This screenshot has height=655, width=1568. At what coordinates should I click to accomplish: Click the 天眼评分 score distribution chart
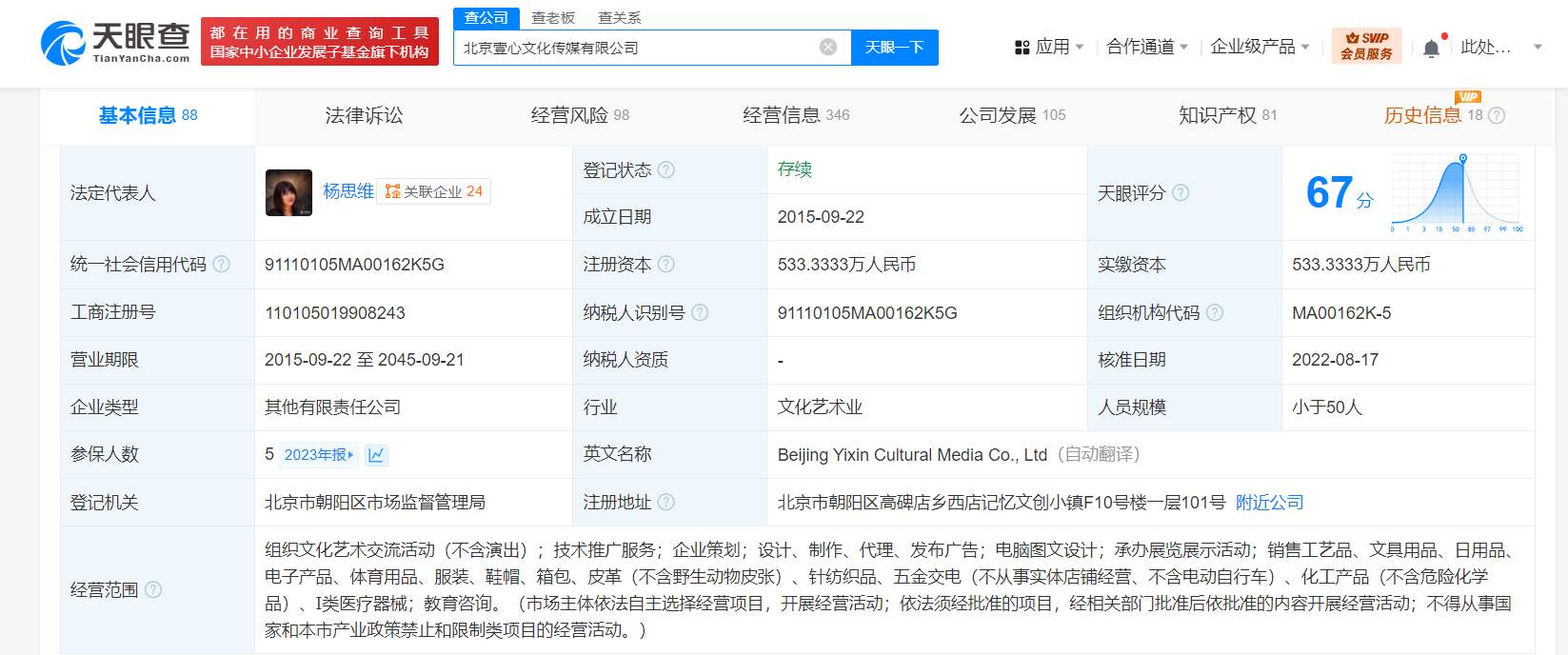tap(1457, 193)
